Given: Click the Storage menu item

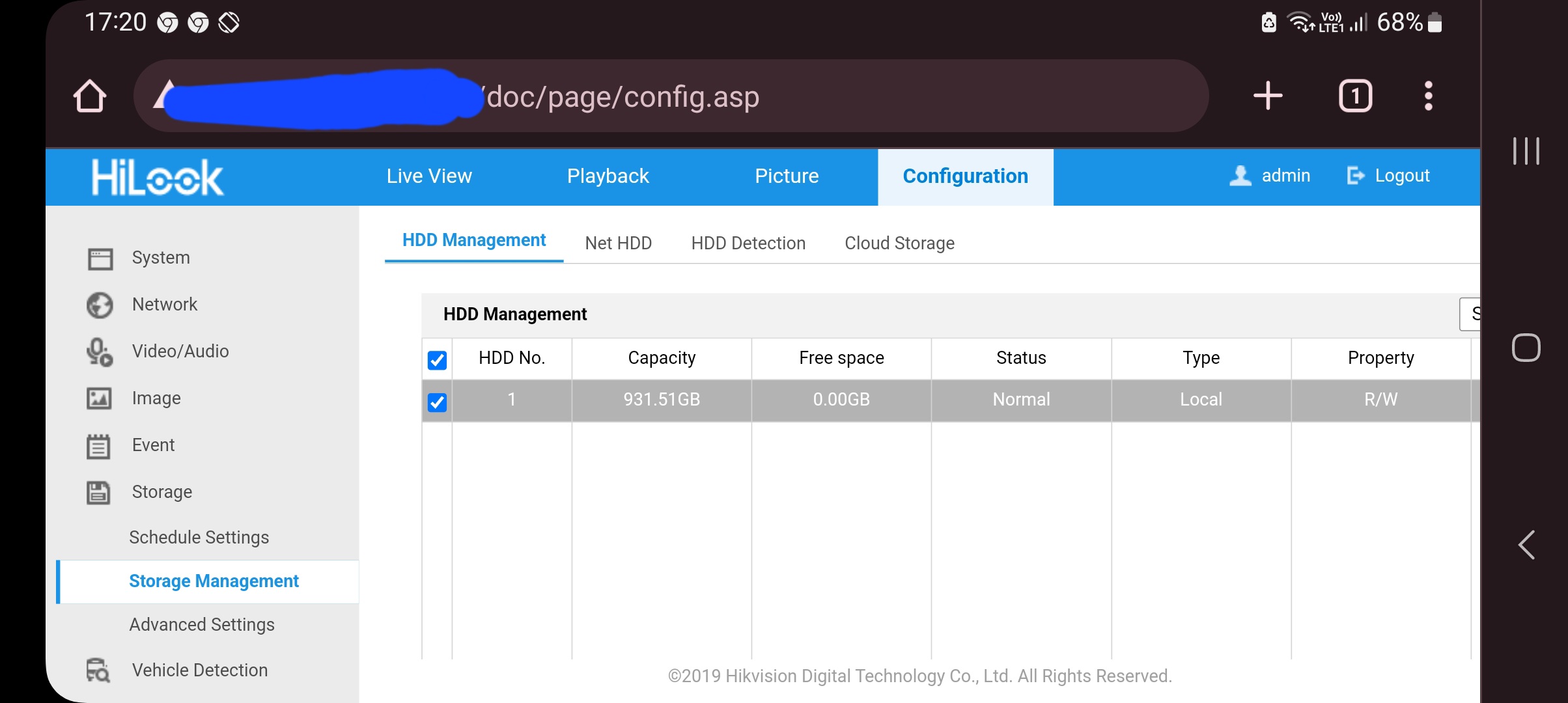Looking at the screenshot, I should pyautogui.click(x=161, y=491).
